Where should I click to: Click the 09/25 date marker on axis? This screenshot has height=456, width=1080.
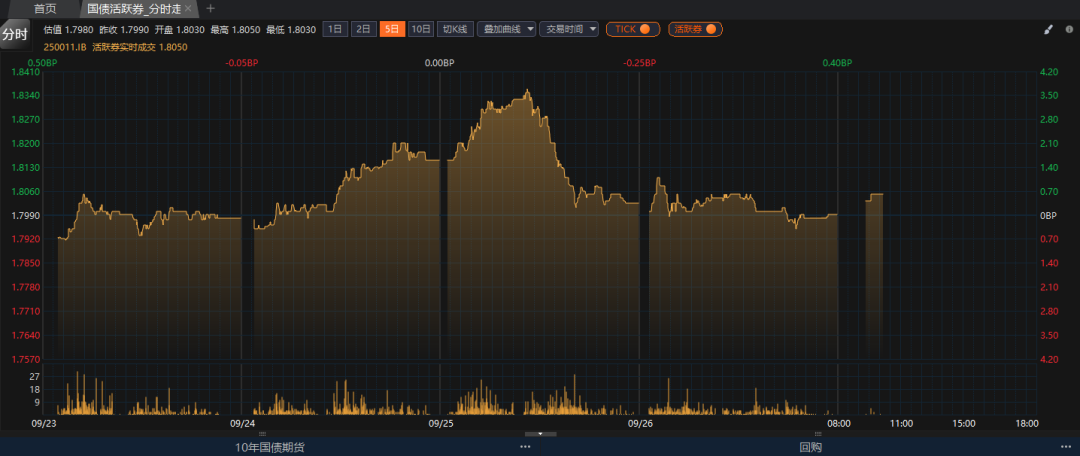pyautogui.click(x=442, y=423)
